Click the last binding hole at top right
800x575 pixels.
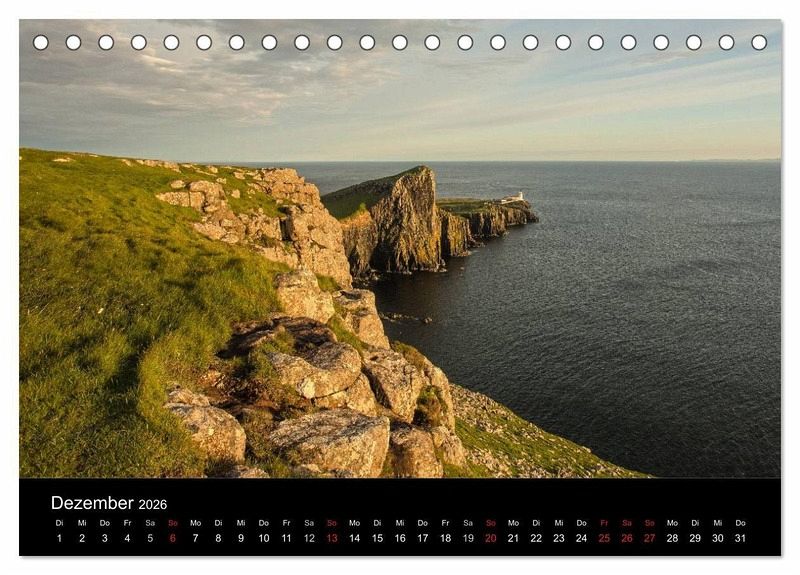pos(759,43)
